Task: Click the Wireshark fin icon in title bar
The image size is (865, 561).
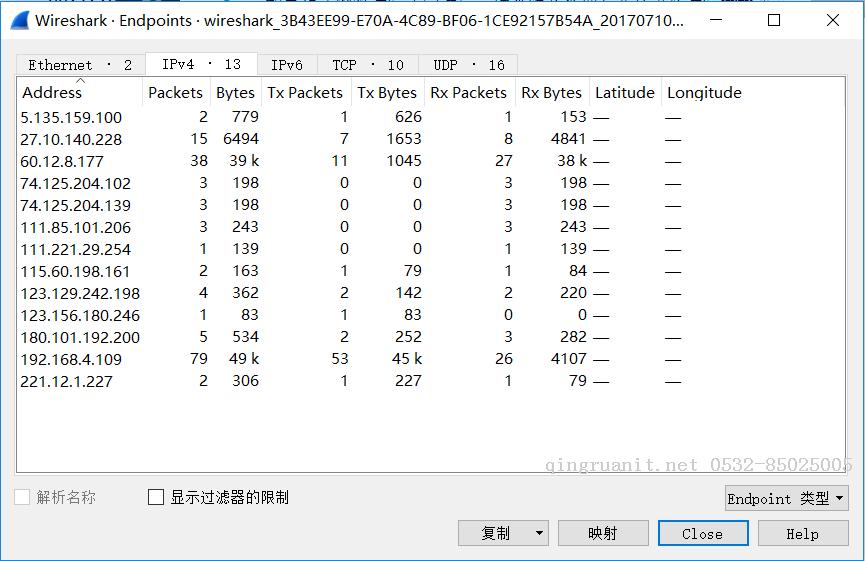Action: point(19,20)
